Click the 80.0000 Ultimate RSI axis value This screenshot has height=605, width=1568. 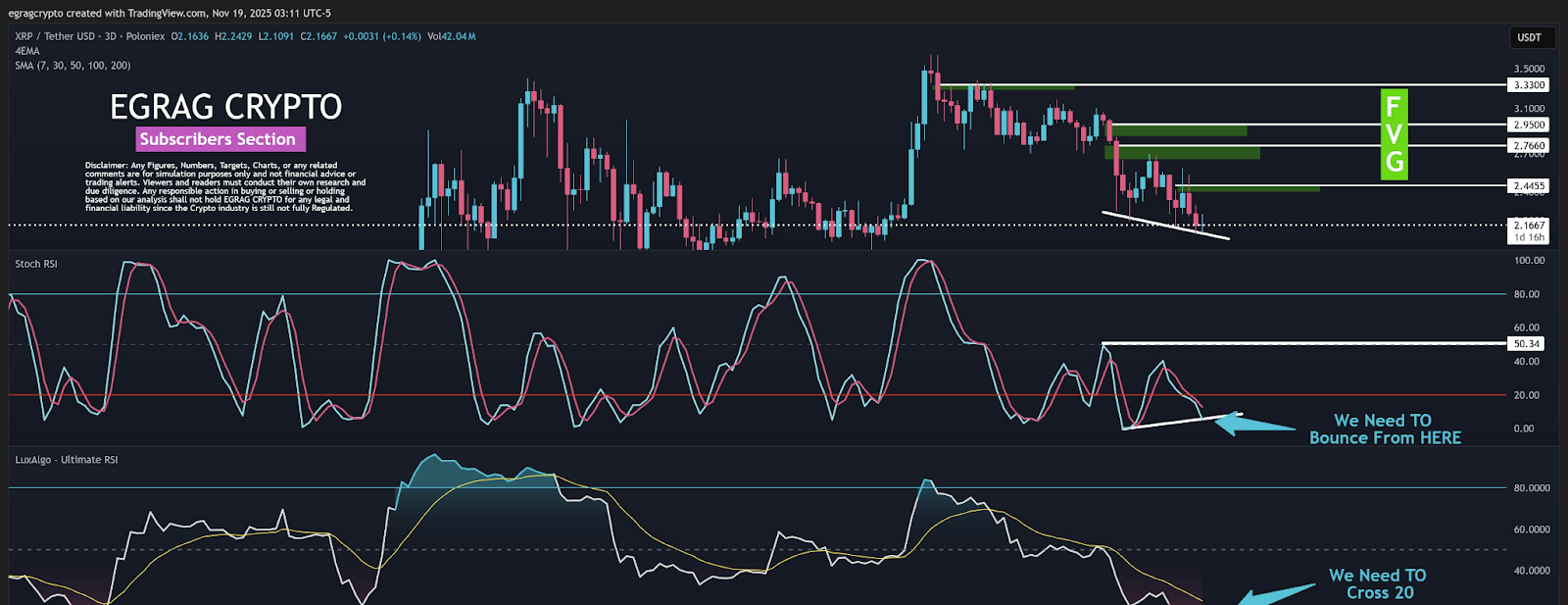tap(1532, 487)
